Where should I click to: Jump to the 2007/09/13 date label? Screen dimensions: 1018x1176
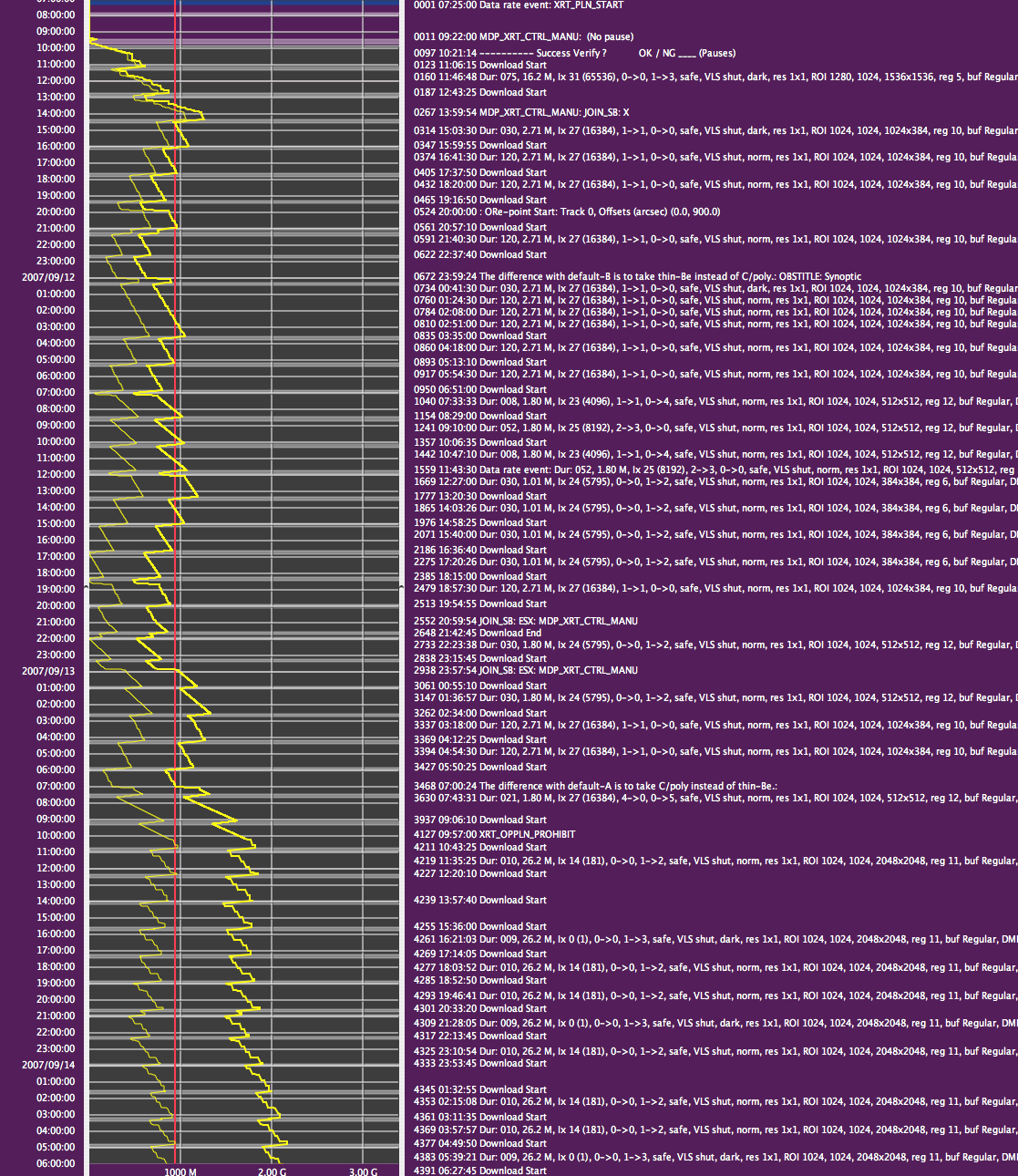[x=48, y=671]
